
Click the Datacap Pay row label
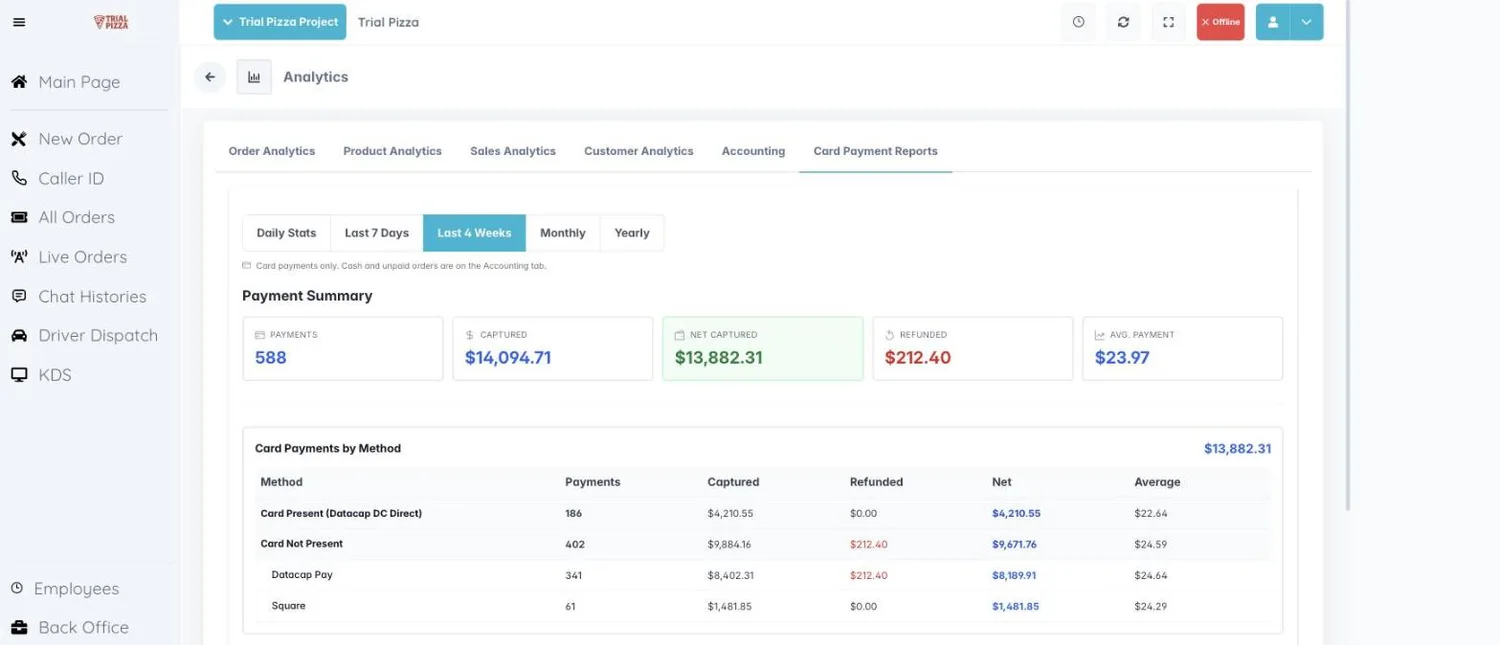pos(302,575)
